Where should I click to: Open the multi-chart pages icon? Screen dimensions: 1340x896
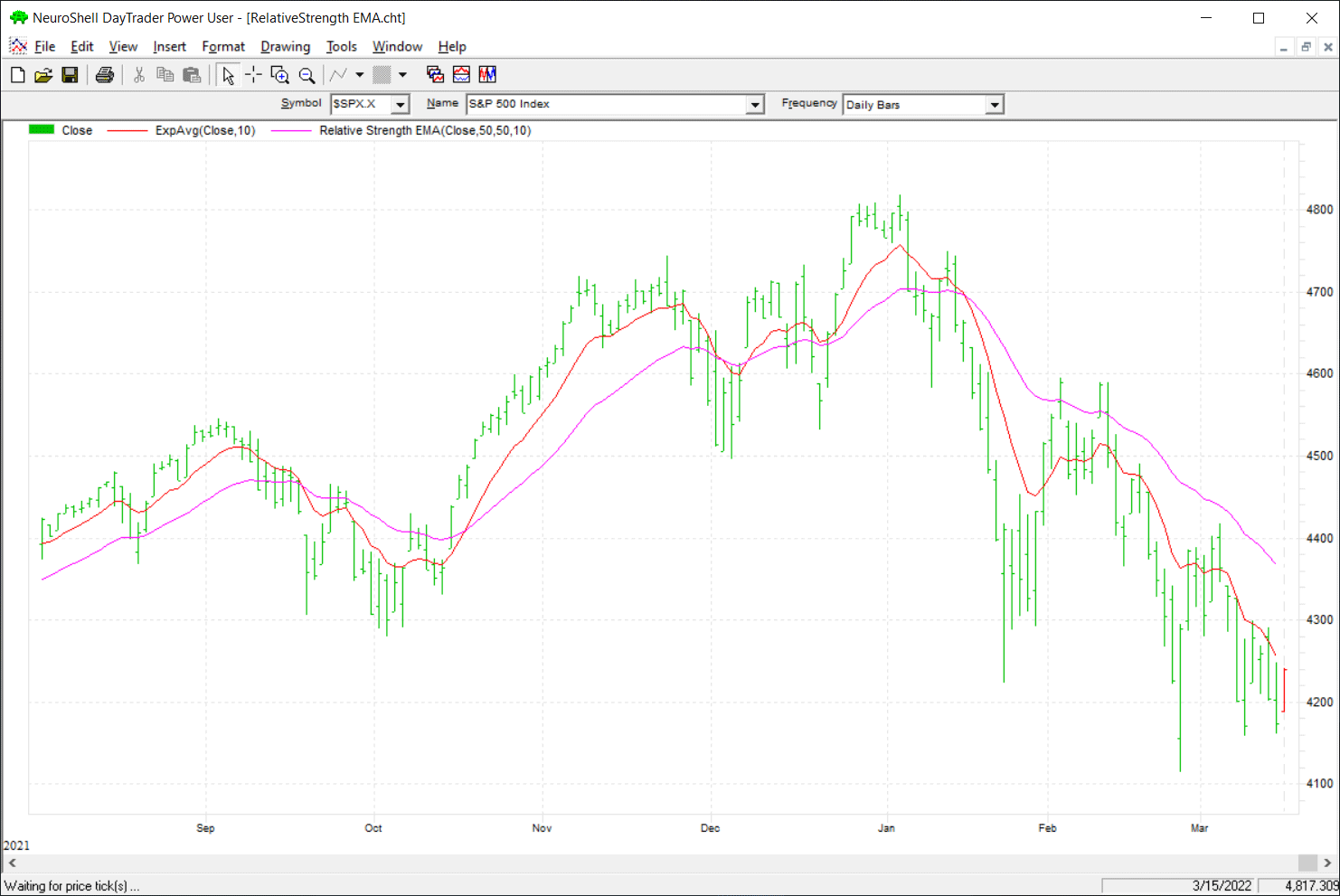[435, 75]
